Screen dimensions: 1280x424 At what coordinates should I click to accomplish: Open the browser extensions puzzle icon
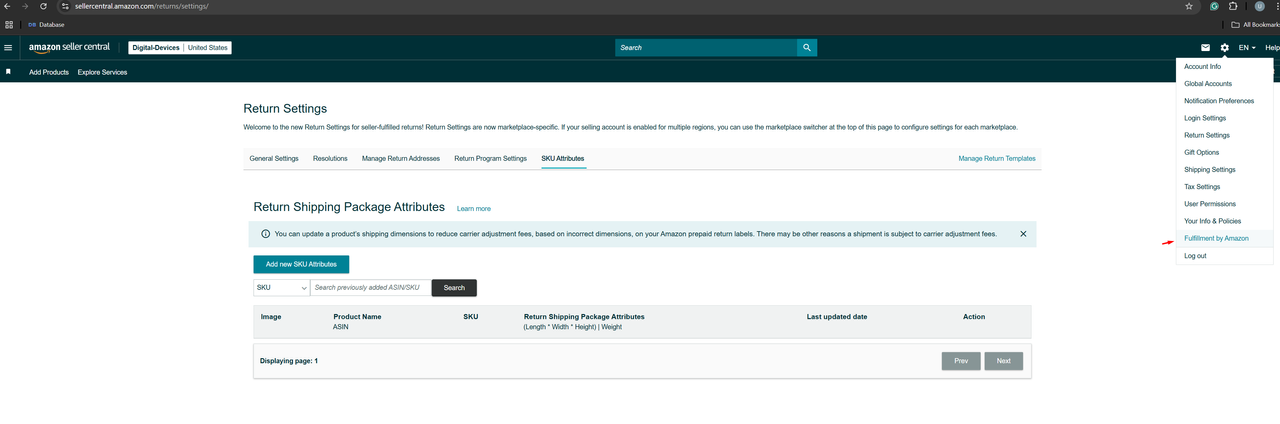tap(1233, 6)
